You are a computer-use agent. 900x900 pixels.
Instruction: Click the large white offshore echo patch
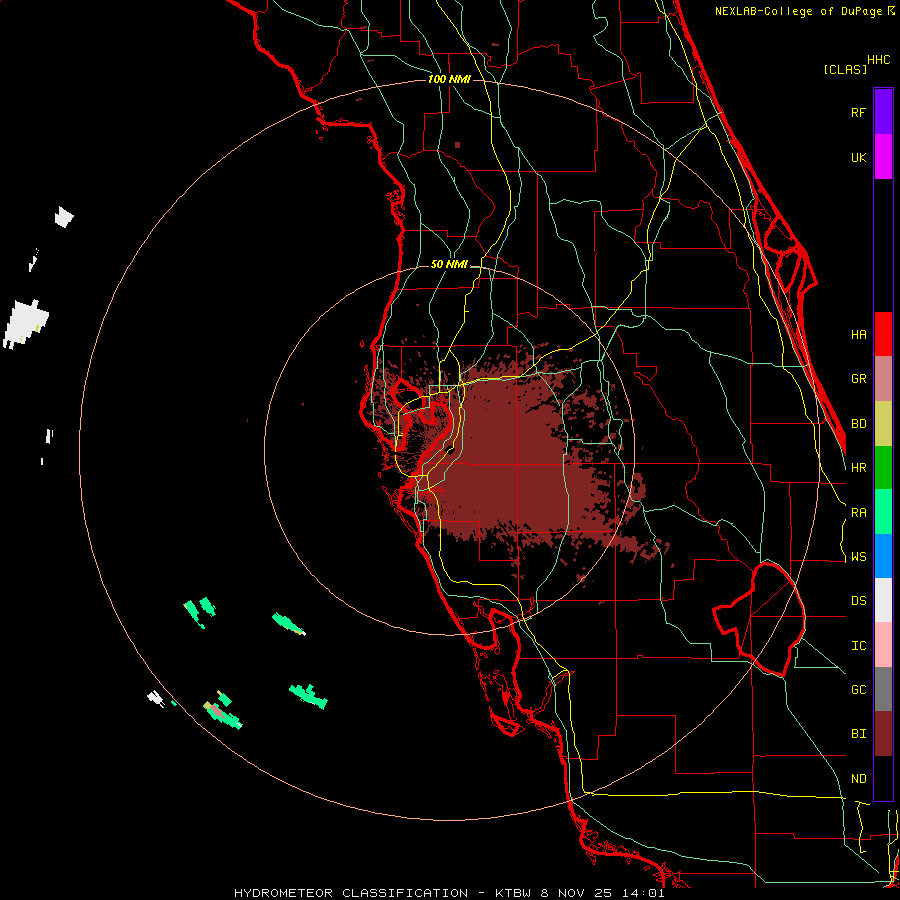tap(26, 323)
